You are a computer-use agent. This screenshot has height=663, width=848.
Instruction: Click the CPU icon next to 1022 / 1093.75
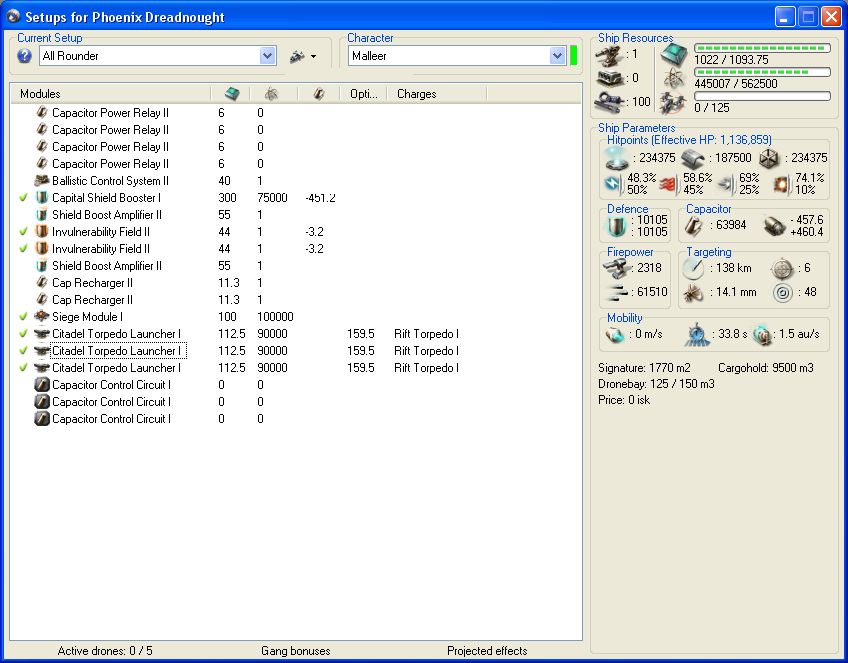(674, 55)
